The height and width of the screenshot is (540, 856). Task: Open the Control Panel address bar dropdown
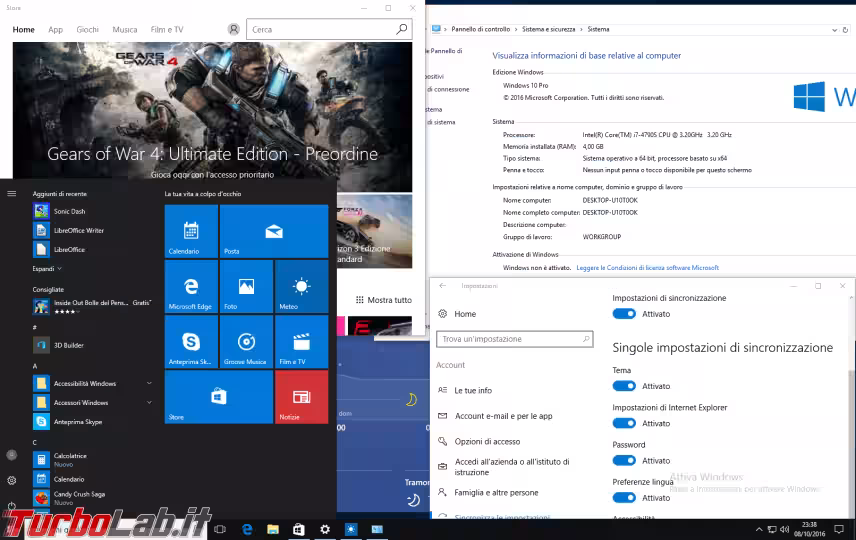coord(834,30)
